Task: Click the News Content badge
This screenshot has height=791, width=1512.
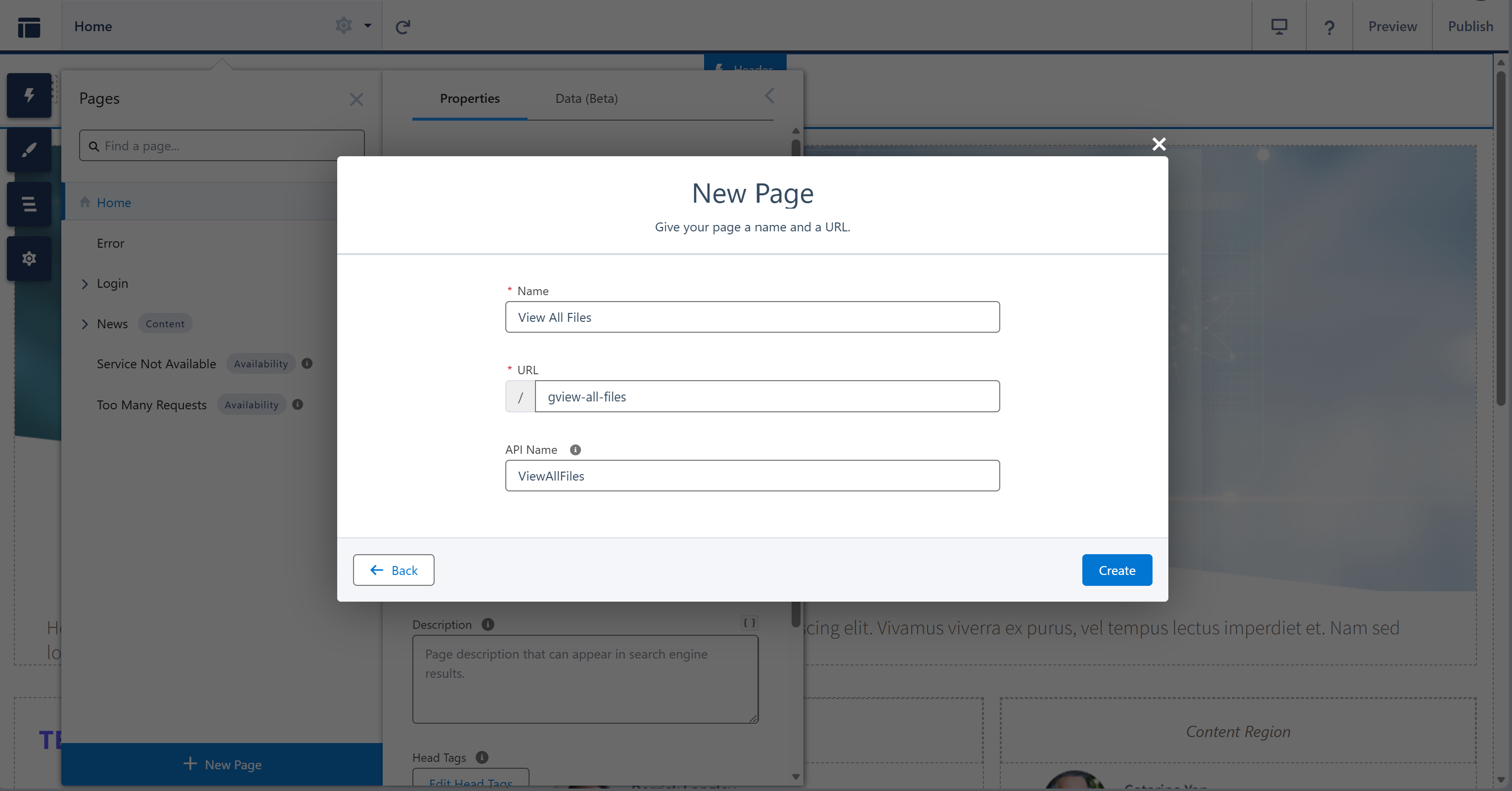Action: point(165,323)
